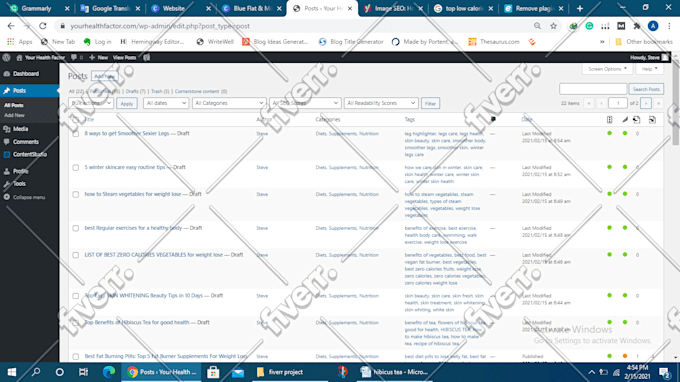Open Task View on the taskbar
The image size is (680, 382).
tap(83, 372)
